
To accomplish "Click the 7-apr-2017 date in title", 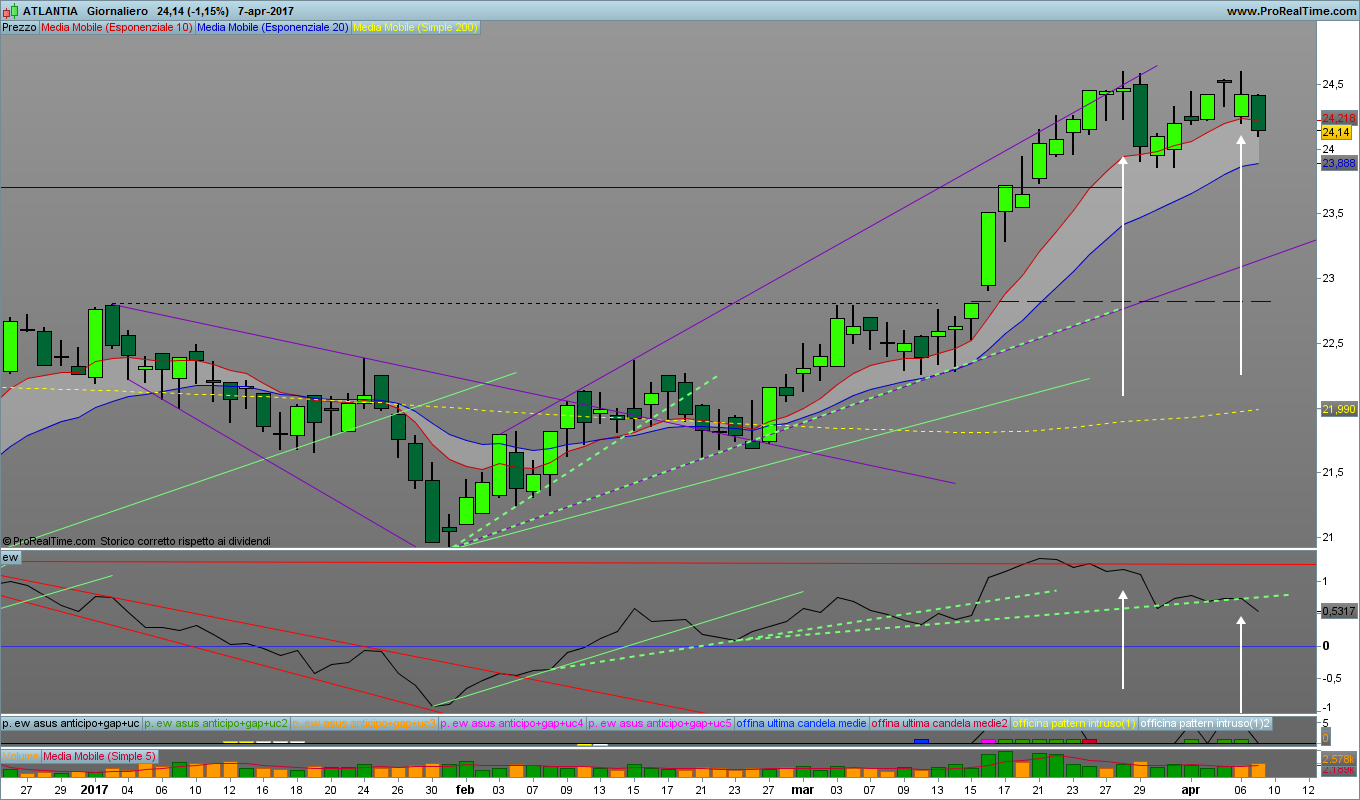I will point(265,11).
